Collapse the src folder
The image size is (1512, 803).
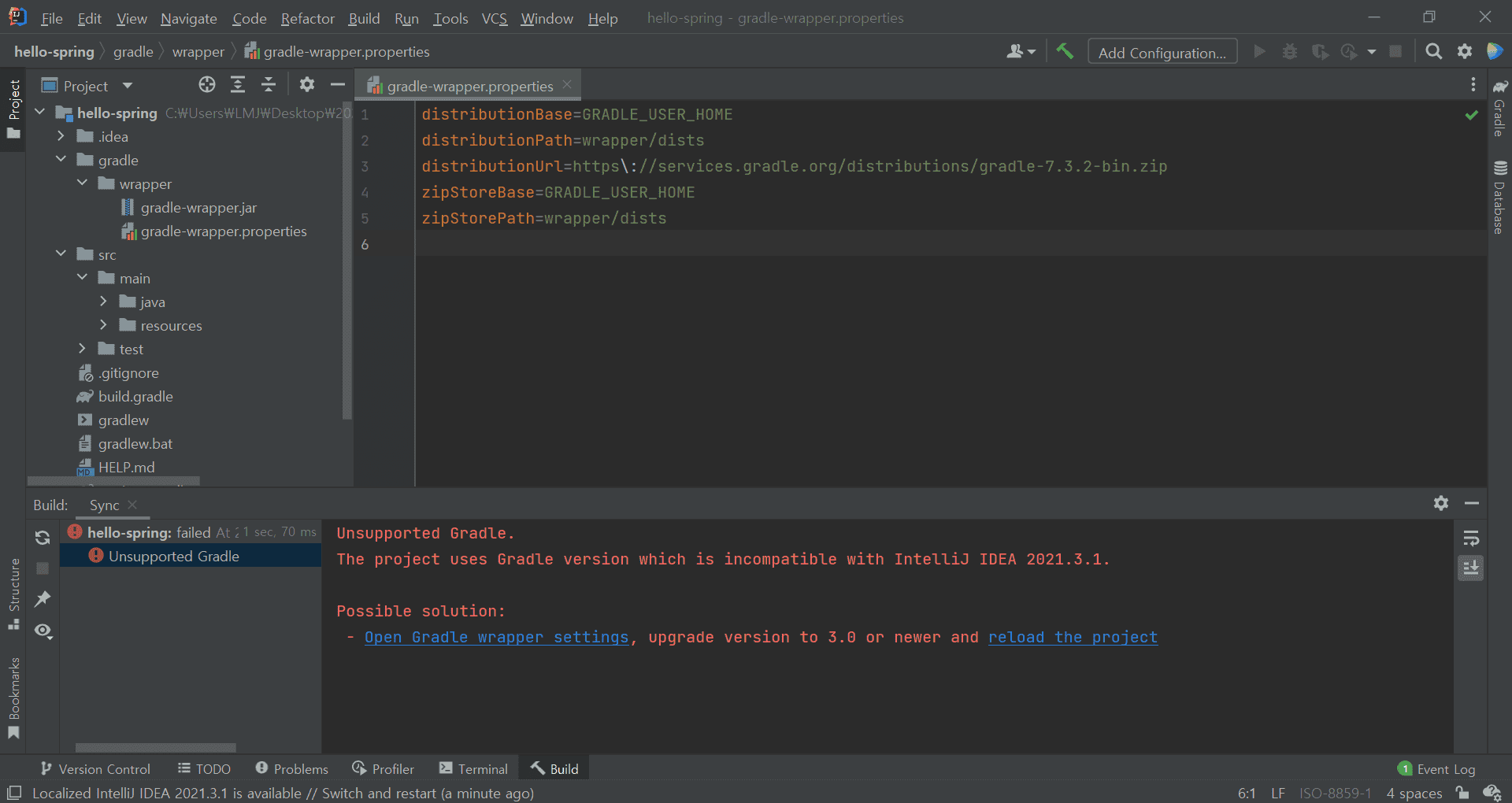[61, 253]
